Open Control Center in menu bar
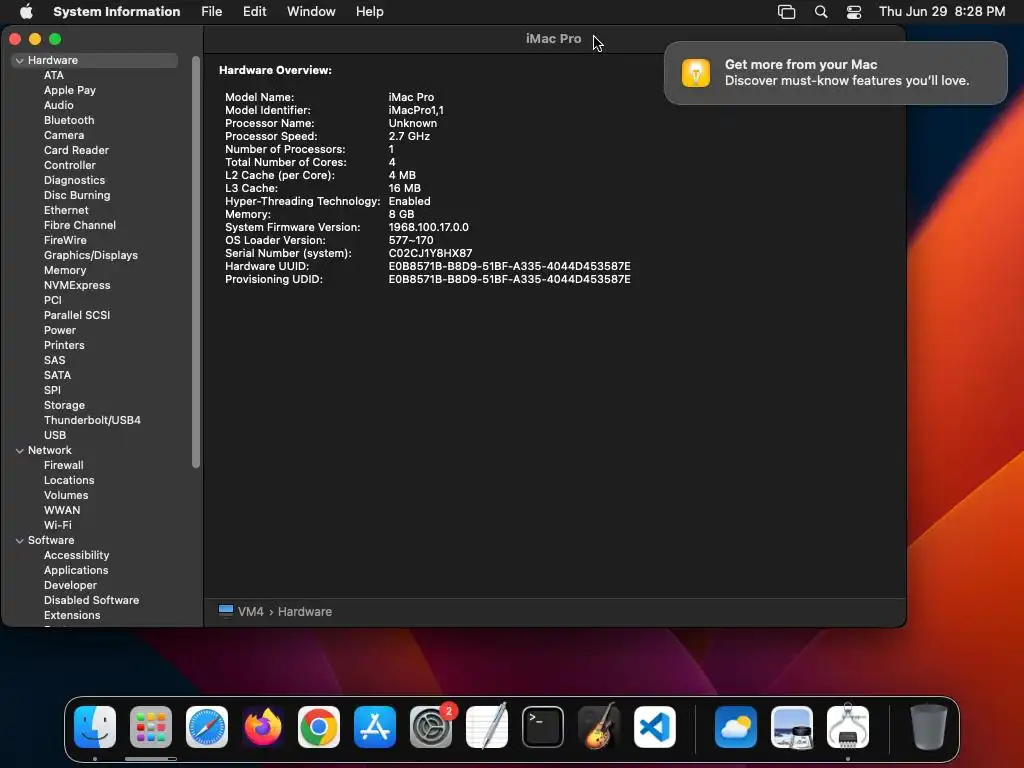This screenshot has width=1024, height=768. pyautogui.click(x=854, y=12)
